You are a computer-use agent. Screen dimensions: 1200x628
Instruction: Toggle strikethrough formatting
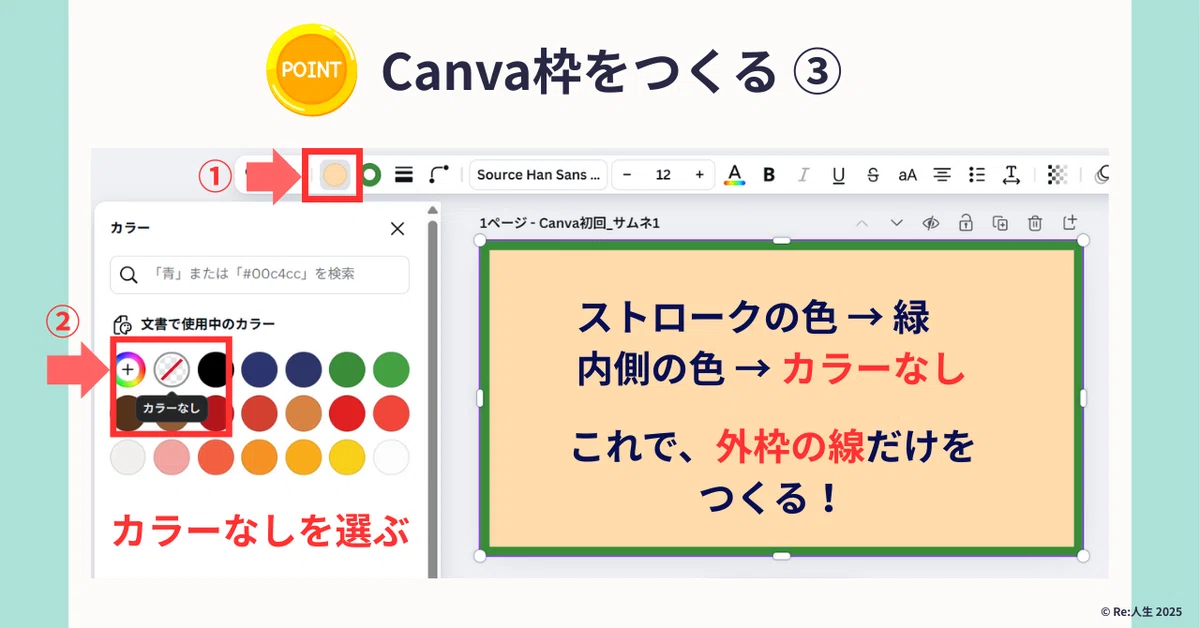click(873, 175)
